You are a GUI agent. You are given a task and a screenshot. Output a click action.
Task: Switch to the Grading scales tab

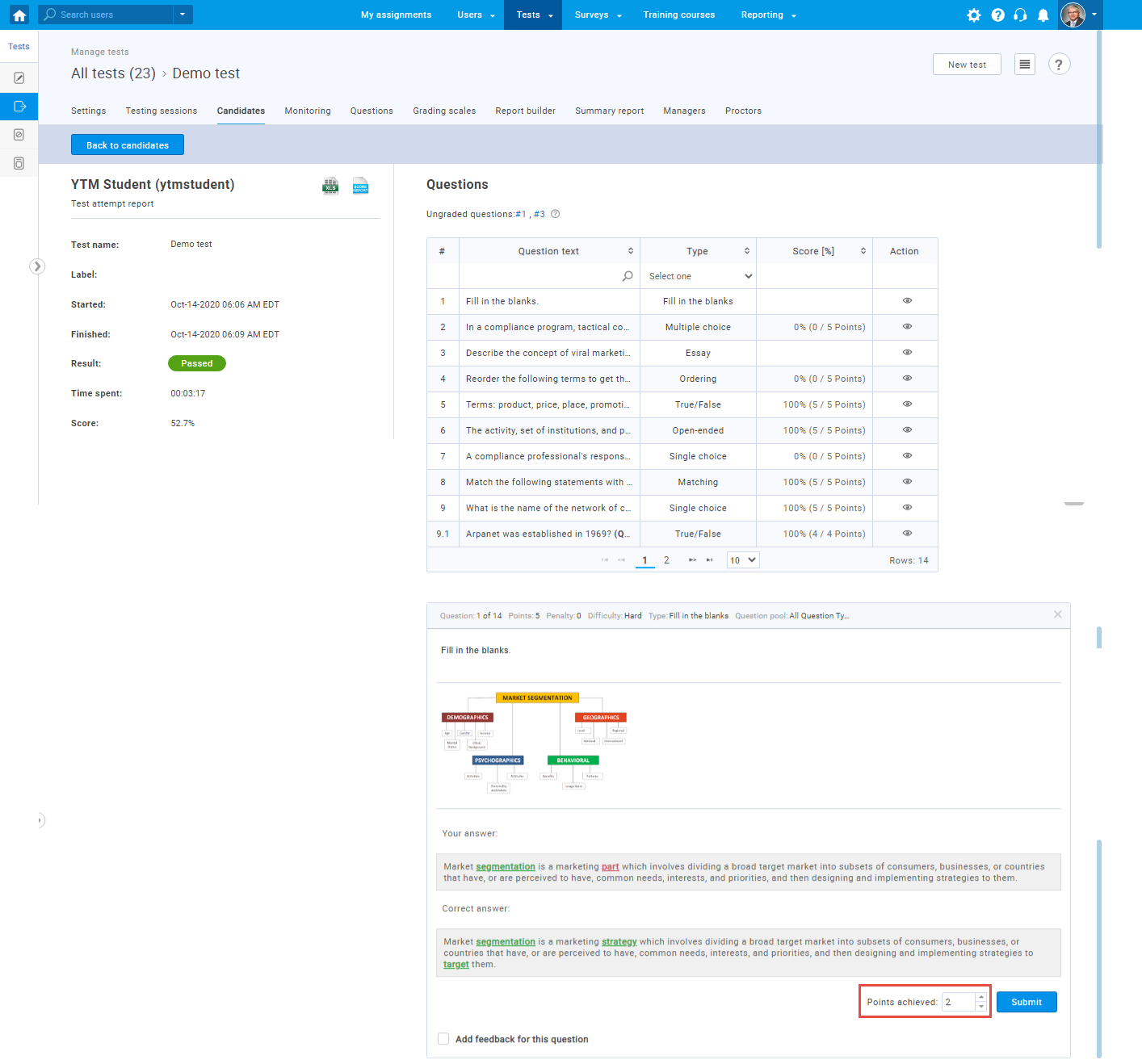click(x=444, y=111)
